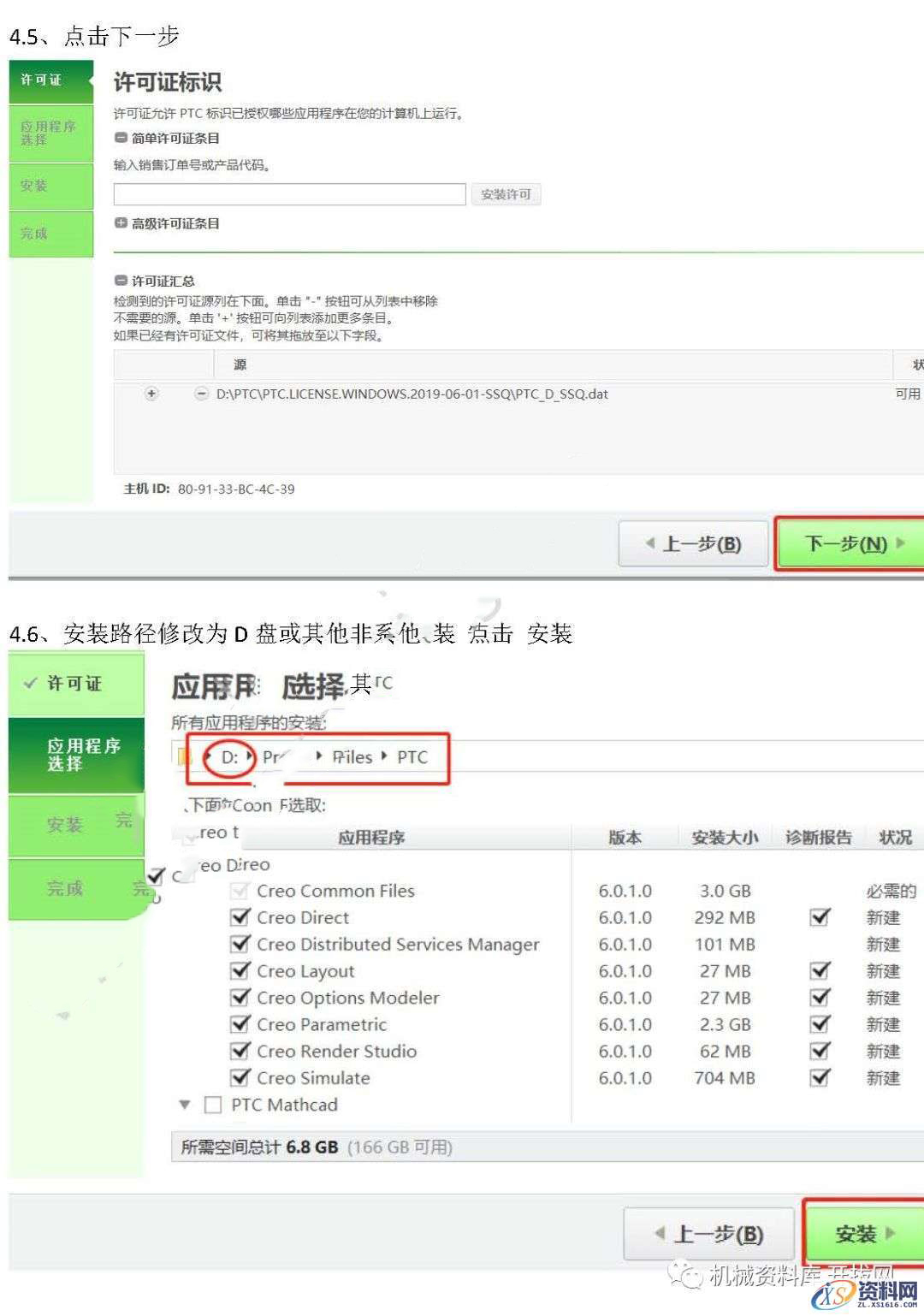Click the sales order number input field
The height and width of the screenshot is (1316, 924).
[x=289, y=194]
